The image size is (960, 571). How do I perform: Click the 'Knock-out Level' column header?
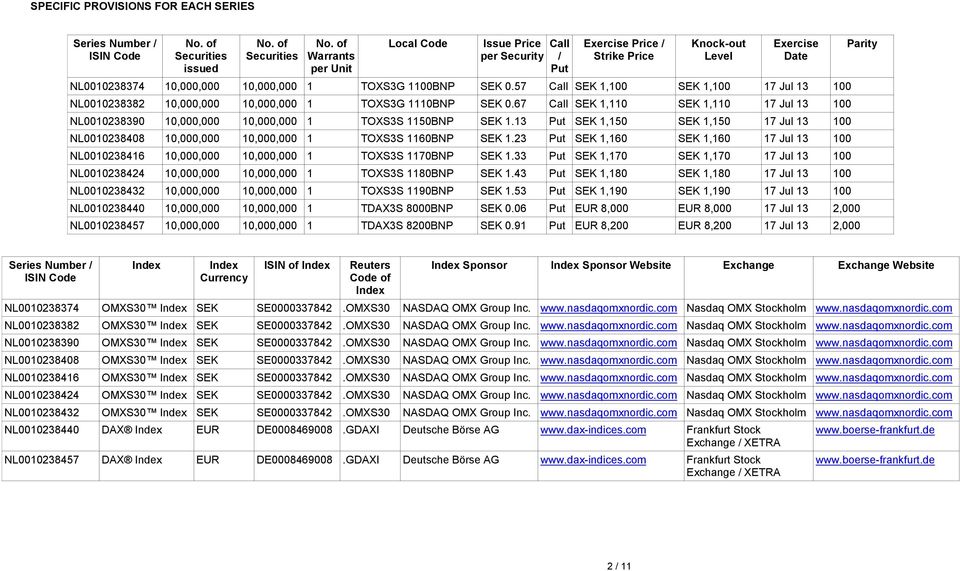tap(718, 50)
